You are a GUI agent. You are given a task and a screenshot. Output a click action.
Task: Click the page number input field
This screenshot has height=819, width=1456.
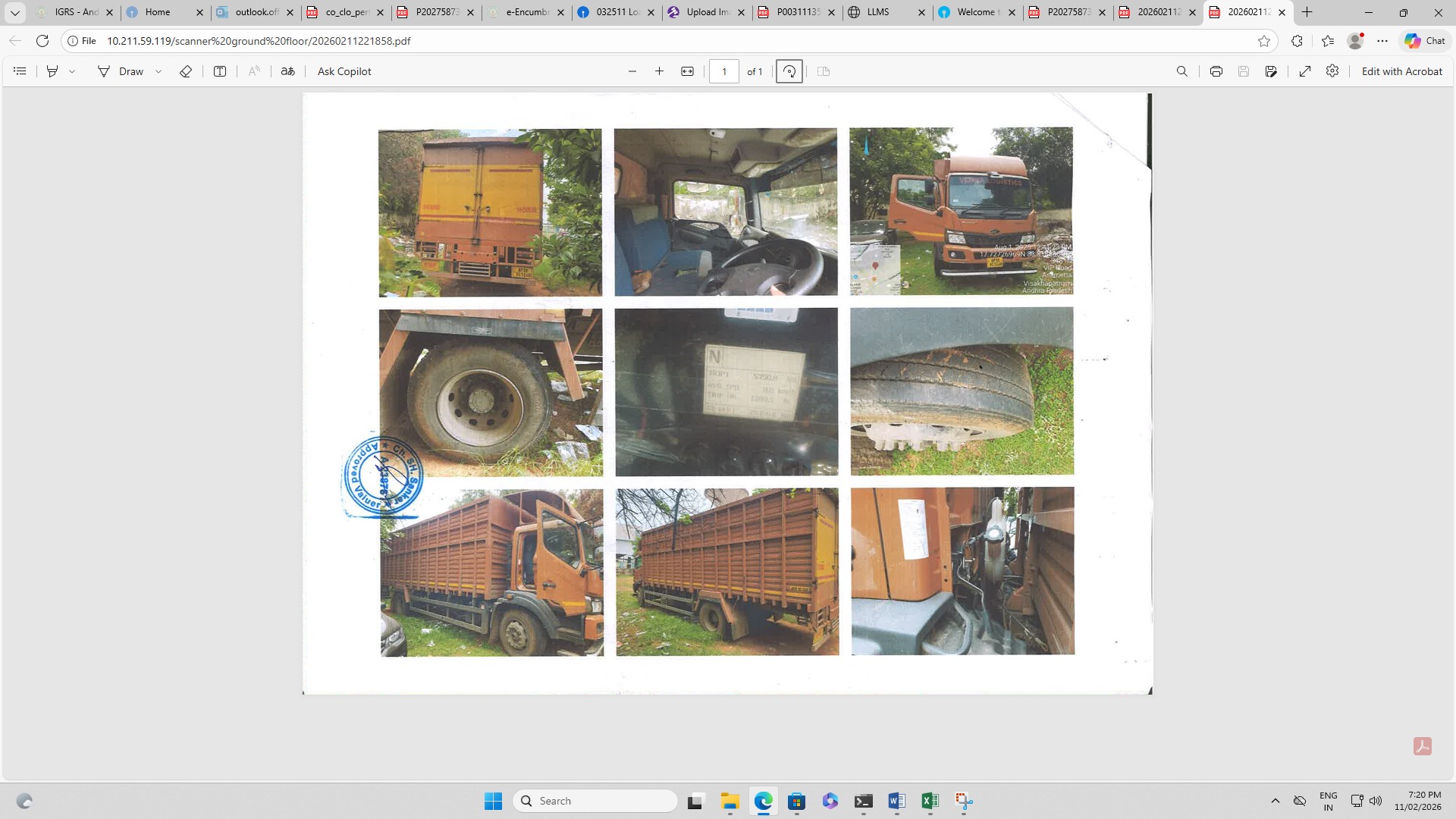(723, 71)
